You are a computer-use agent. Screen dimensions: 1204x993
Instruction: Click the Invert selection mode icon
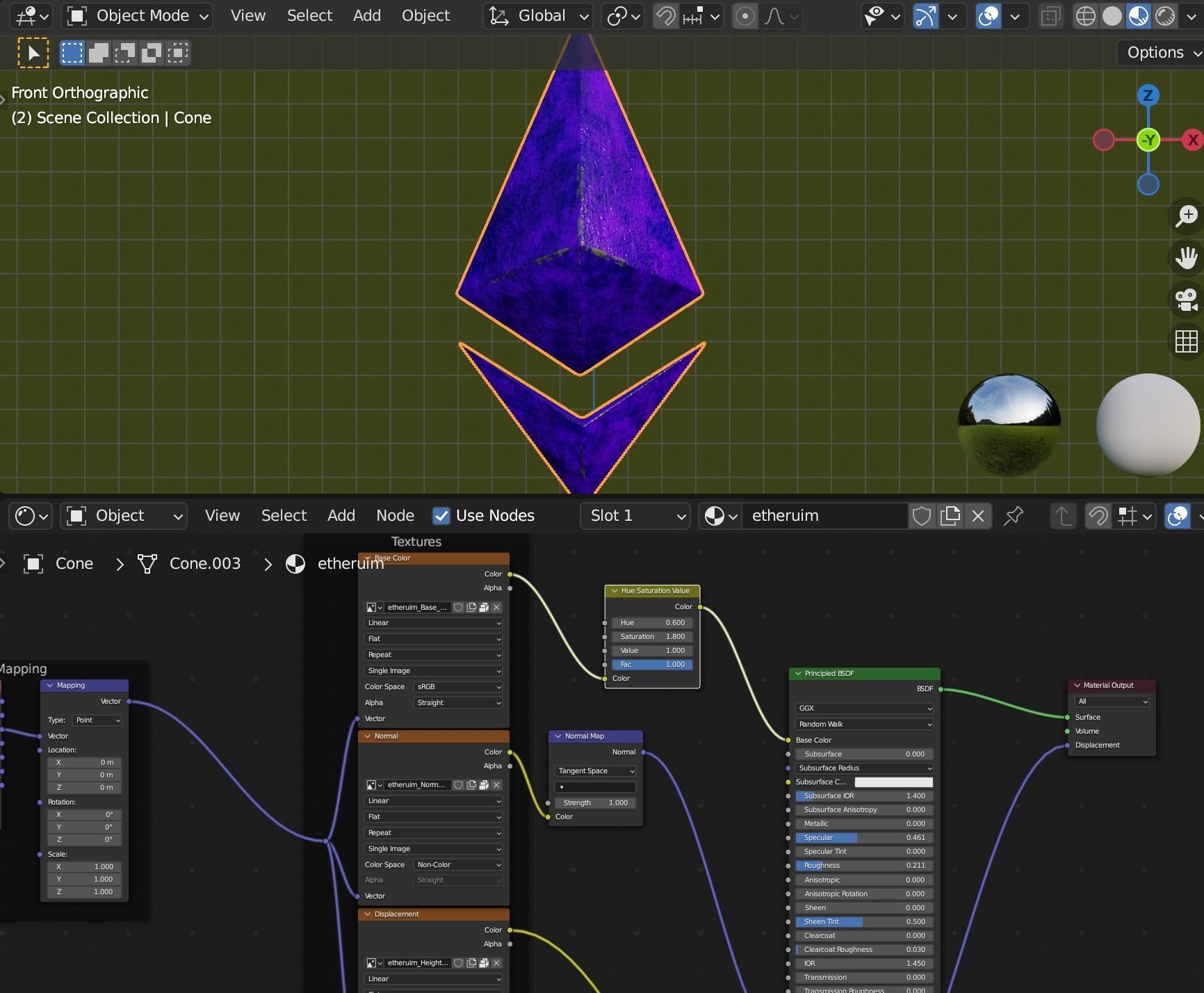click(x=152, y=53)
